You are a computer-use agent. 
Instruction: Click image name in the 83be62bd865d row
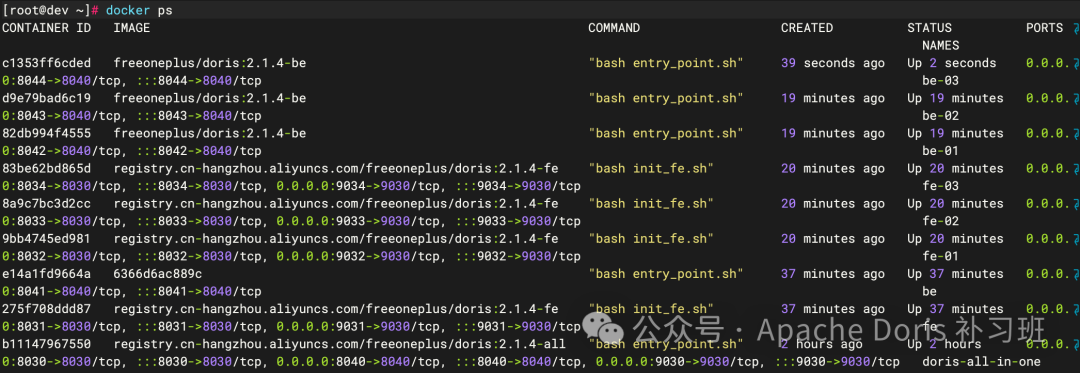(336, 169)
